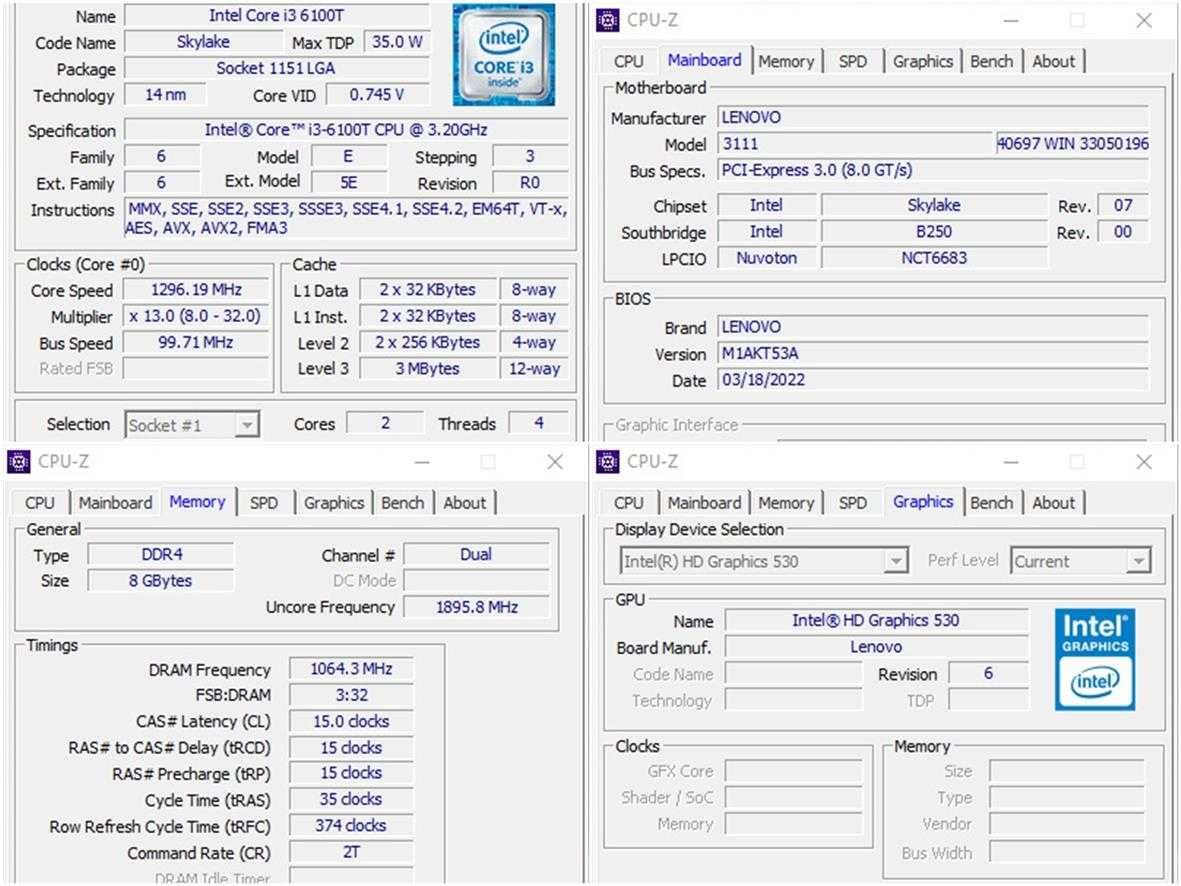Select the BIOS Date value '03/18/2022'
The height and width of the screenshot is (886, 1181).
coord(933,380)
